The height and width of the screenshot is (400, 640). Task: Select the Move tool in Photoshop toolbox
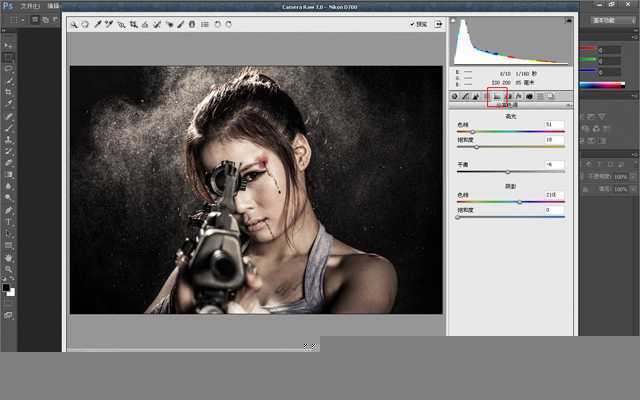pyautogui.click(x=8, y=45)
